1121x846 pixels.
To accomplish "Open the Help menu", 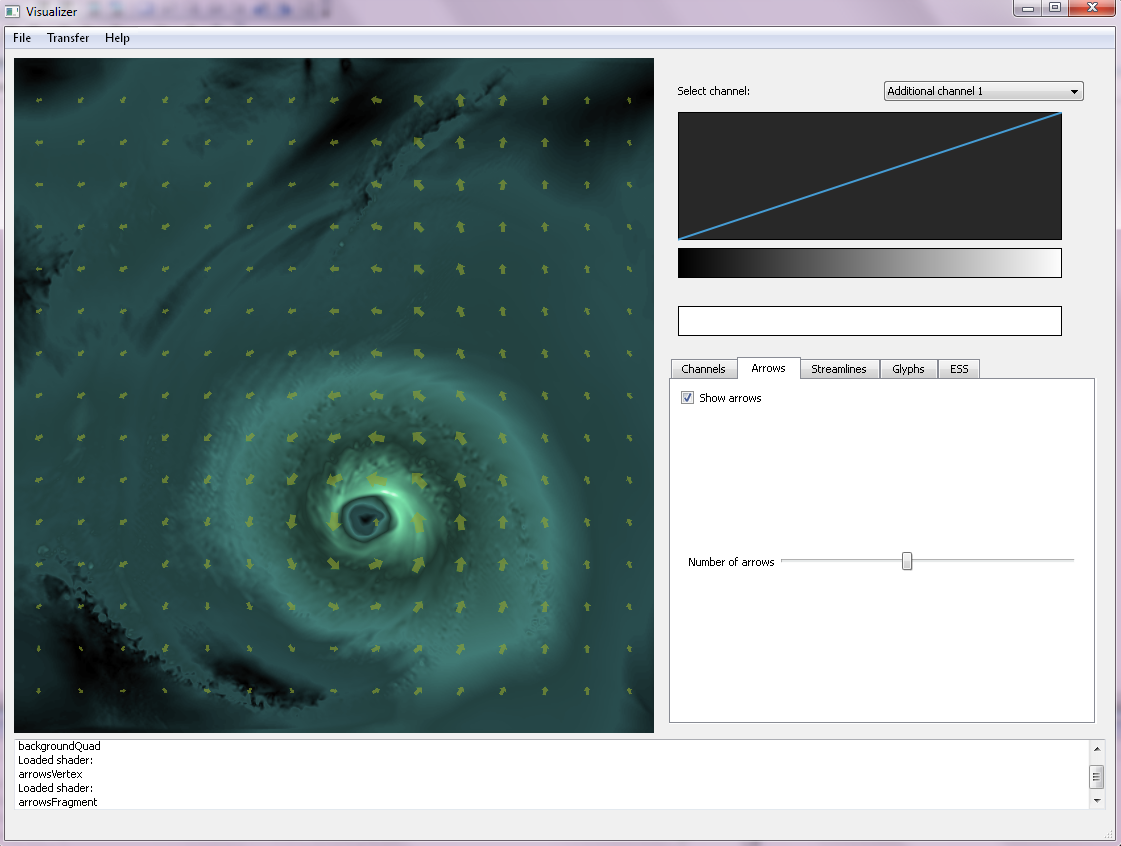I will (x=117, y=38).
